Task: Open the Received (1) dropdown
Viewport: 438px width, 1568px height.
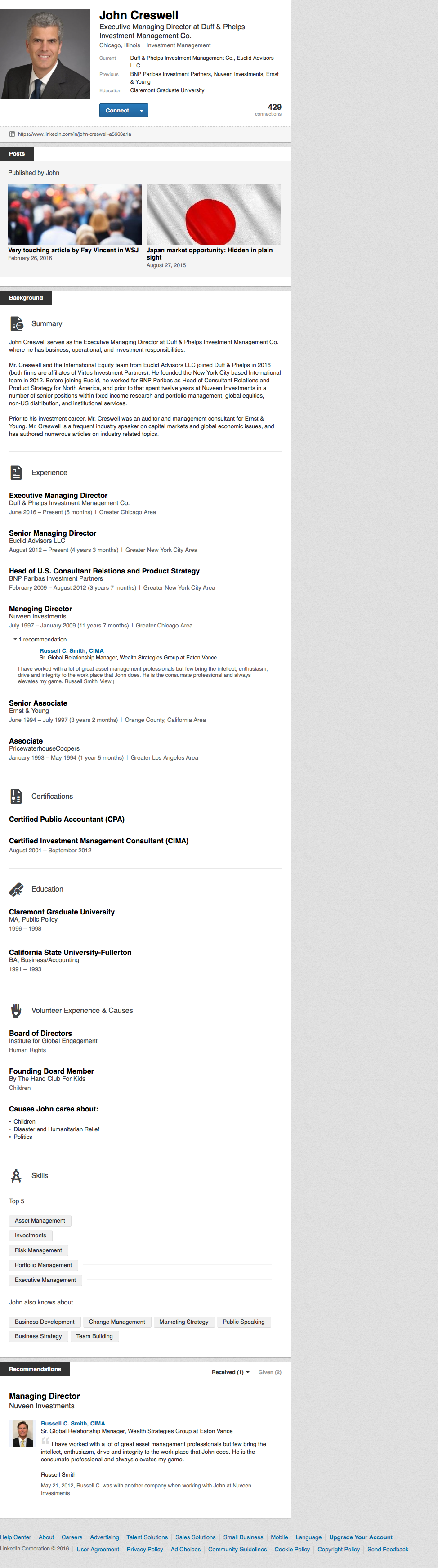Action: [x=231, y=1372]
